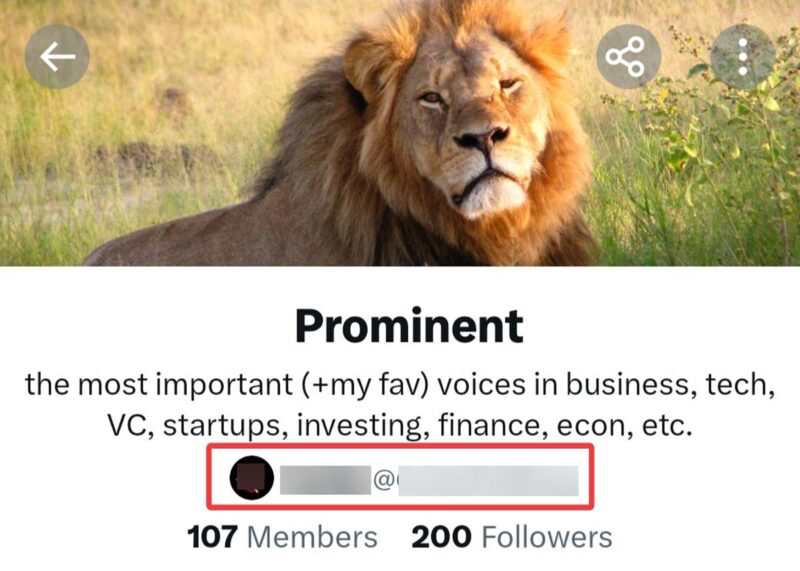800x571 pixels.
Task: Click the back arrow icon
Action: click(x=57, y=57)
